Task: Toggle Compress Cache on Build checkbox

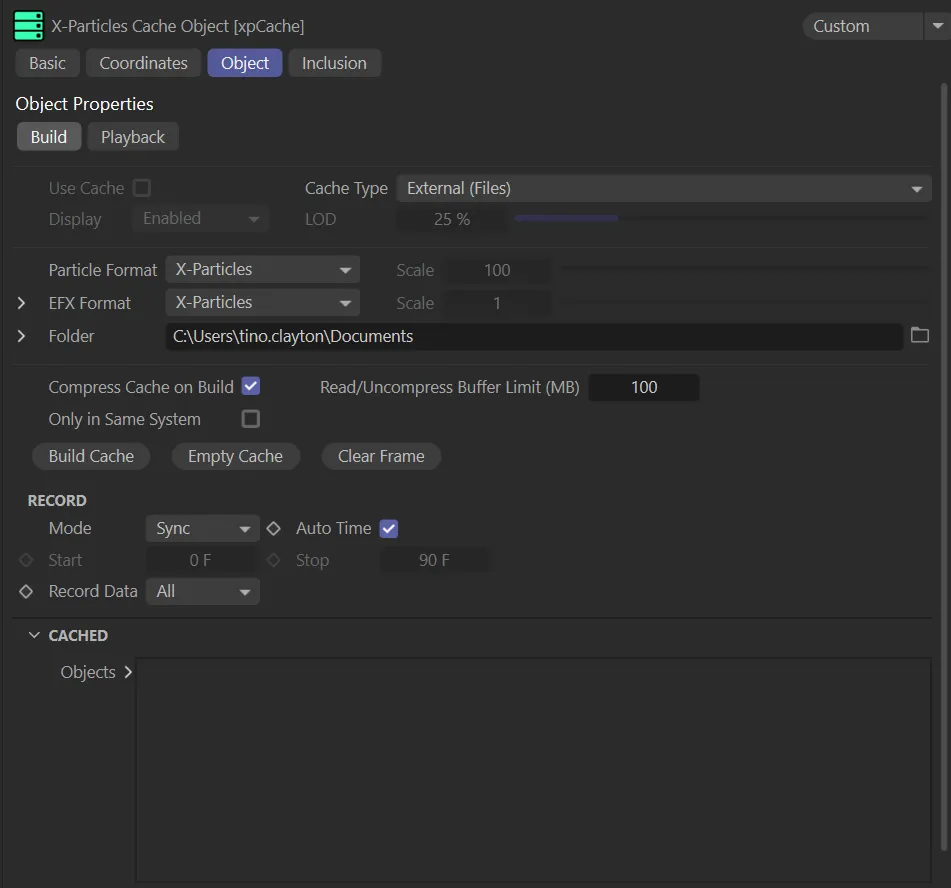Action: (x=251, y=387)
